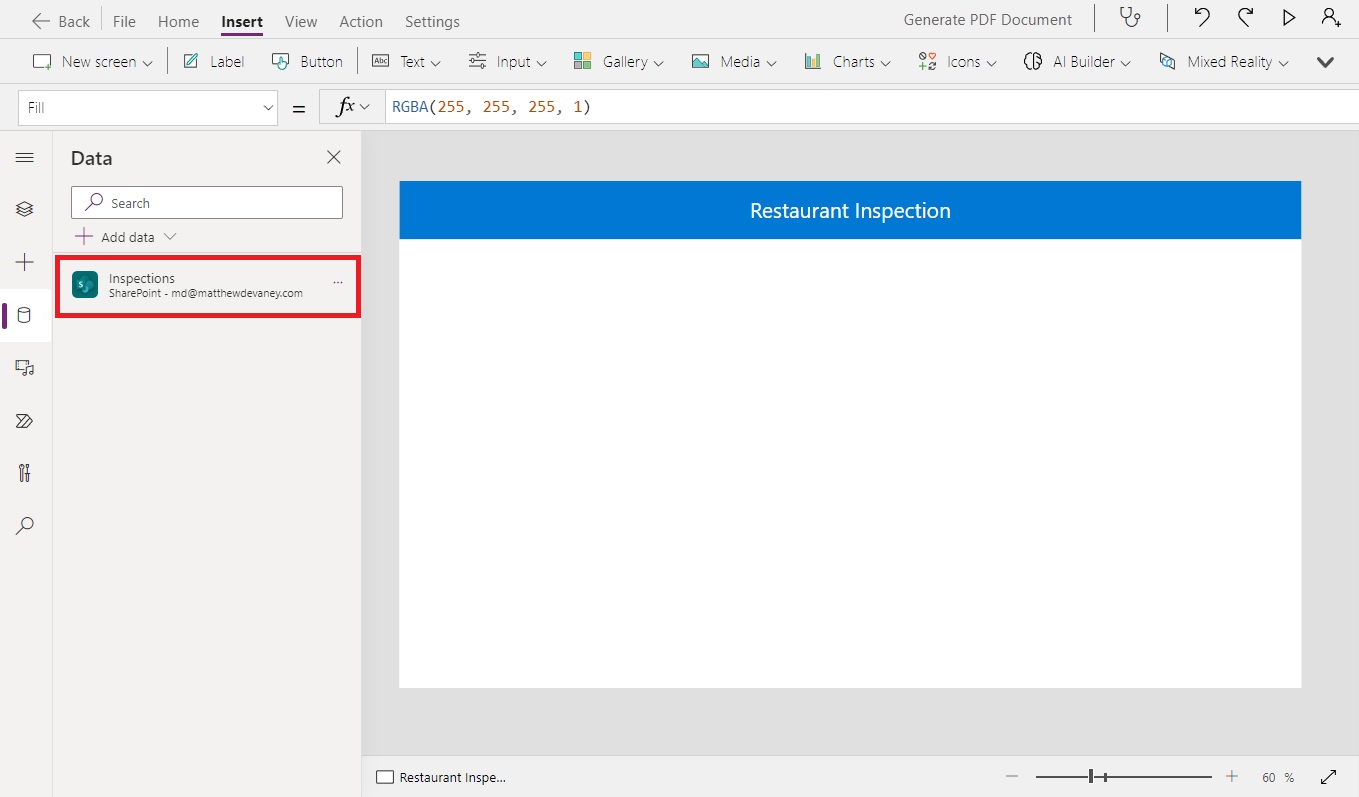Open Power Automate flows from the left rail
The height and width of the screenshot is (797, 1359).
(25, 420)
